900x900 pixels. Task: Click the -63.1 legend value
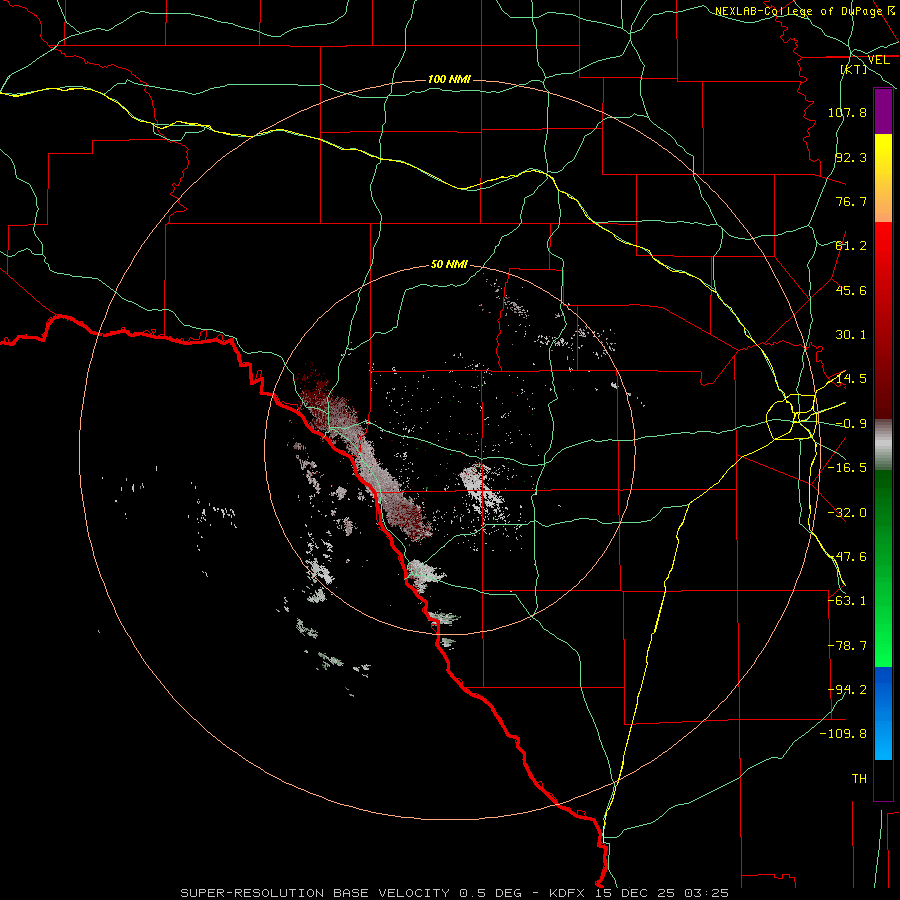(847, 601)
